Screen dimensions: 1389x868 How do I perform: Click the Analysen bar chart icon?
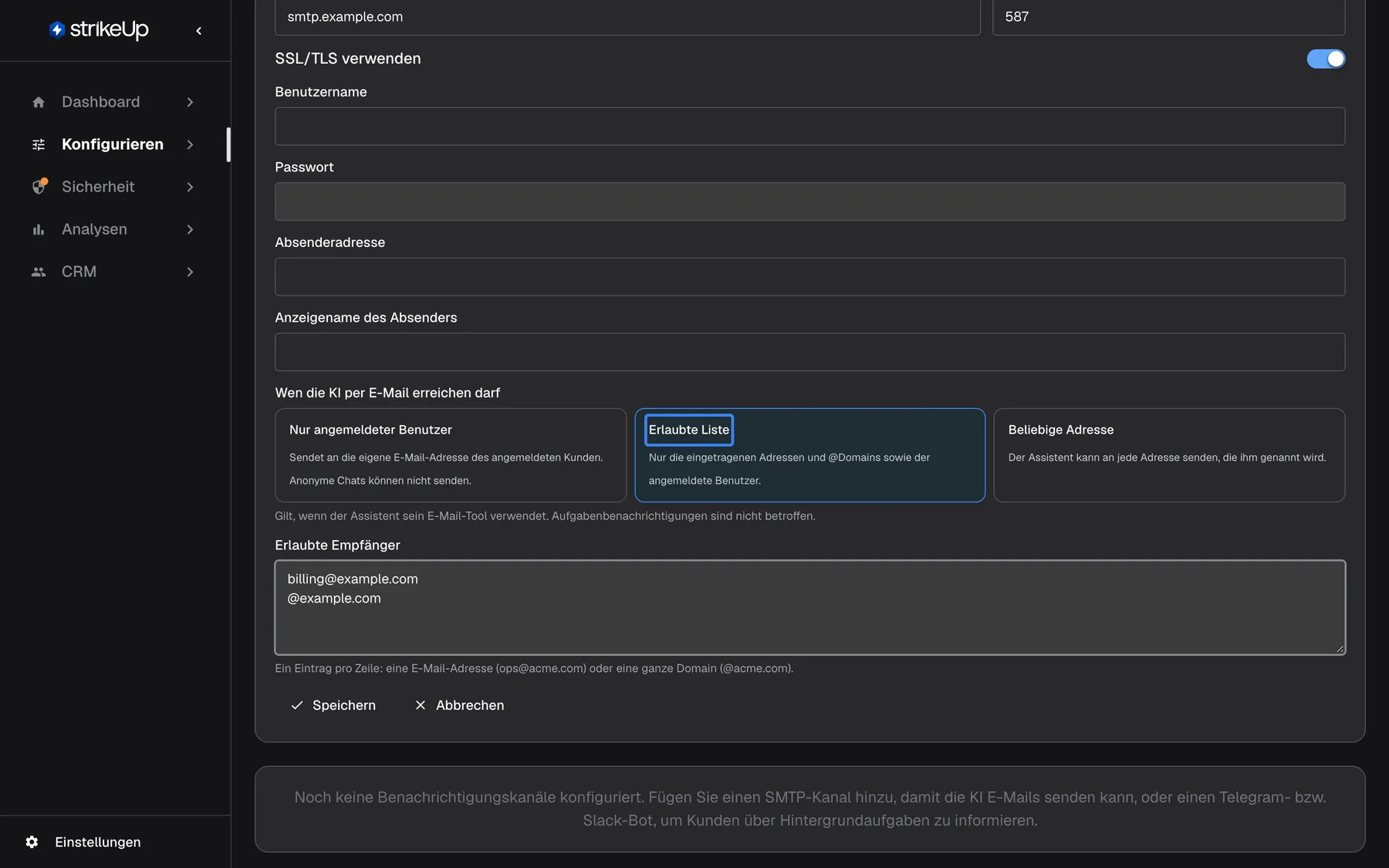pyautogui.click(x=39, y=229)
